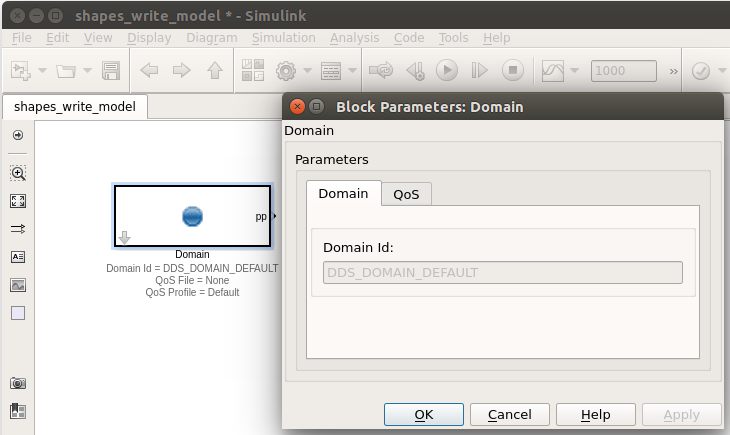Viewport: 730px width, 435px height.
Task: Switch to the QoS tab in dialog
Action: pos(406,194)
